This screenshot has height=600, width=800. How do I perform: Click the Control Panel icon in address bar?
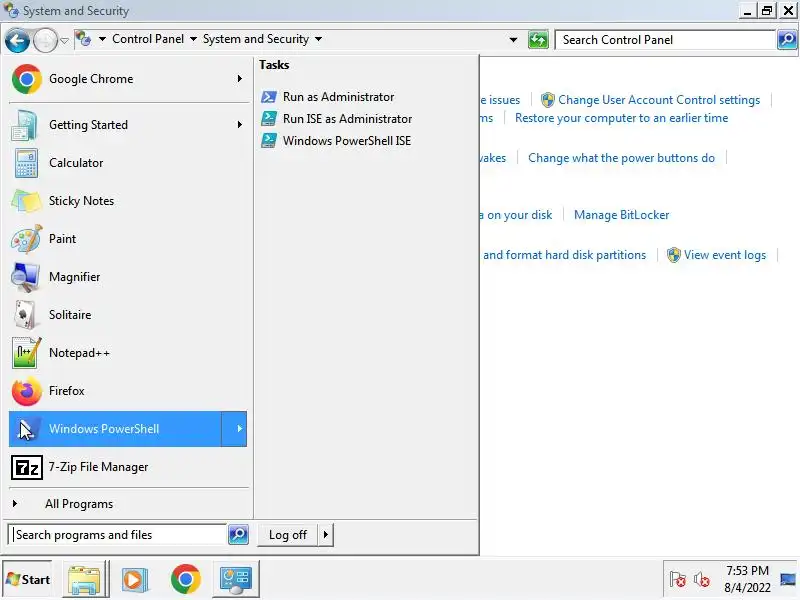[84, 39]
